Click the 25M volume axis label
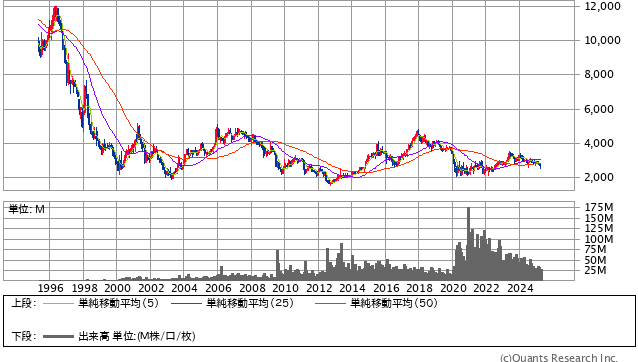638x362 pixels. 596,270
